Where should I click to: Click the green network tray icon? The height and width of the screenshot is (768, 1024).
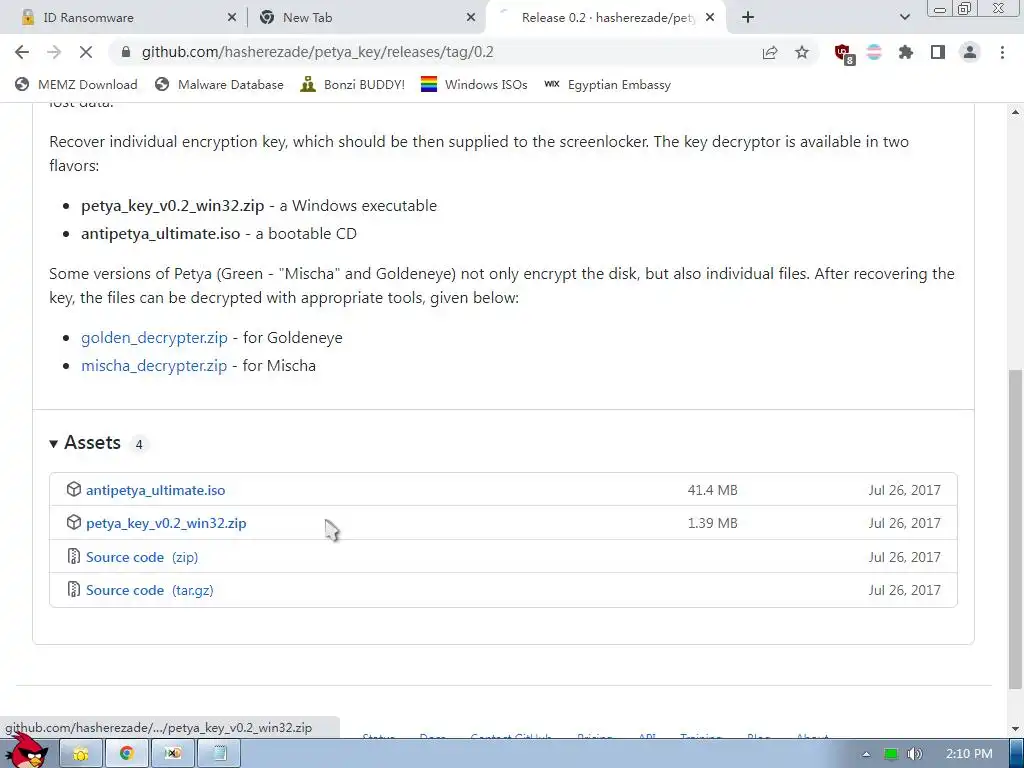891,754
